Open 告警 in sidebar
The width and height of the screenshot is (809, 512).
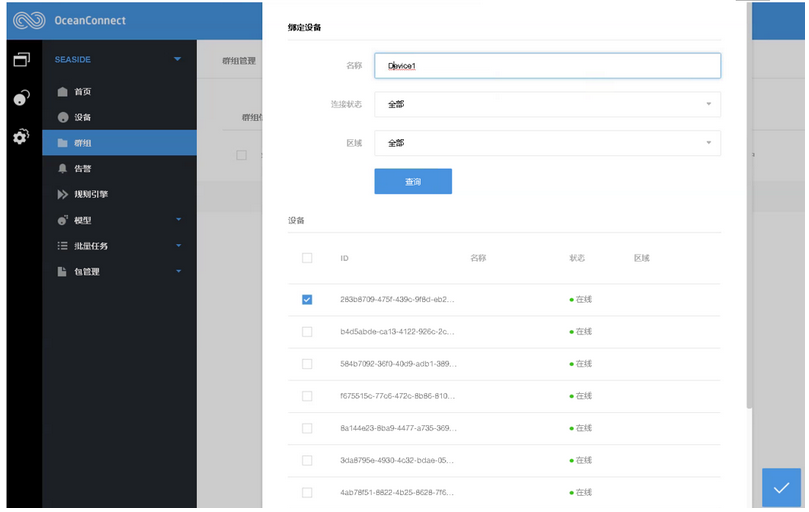[119, 168]
